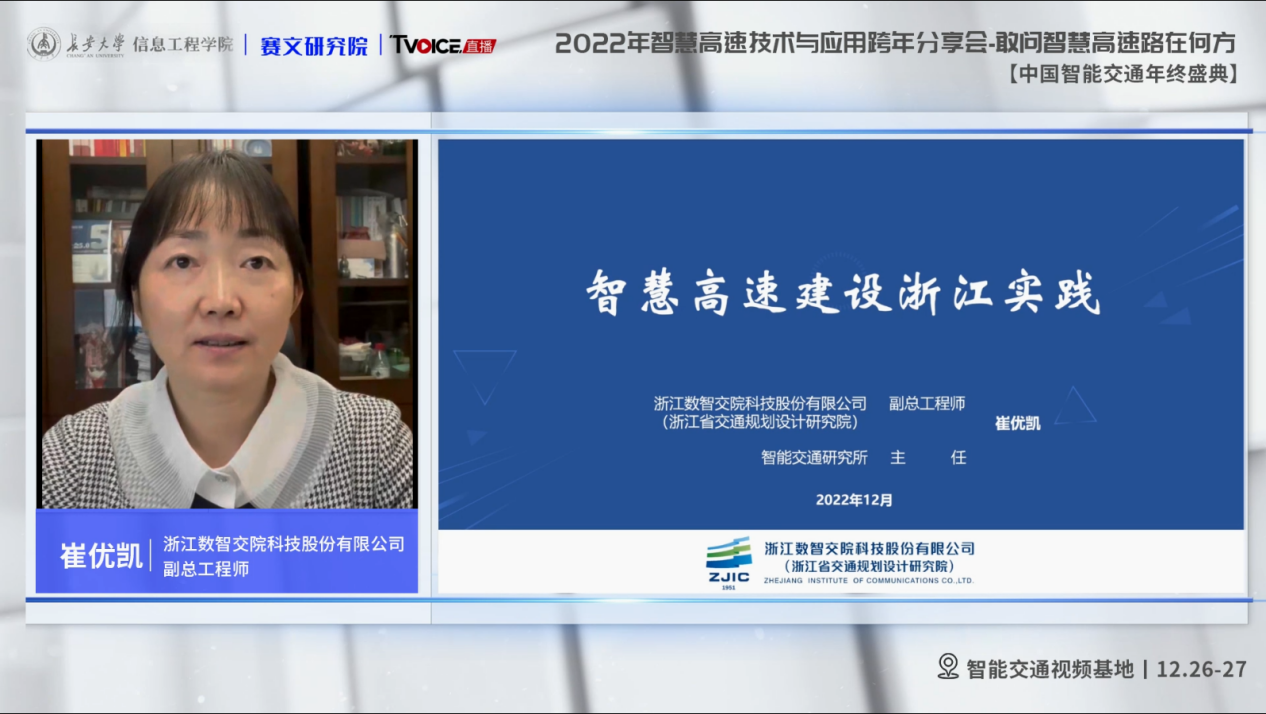Image resolution: width=1266 pixels, height=714 pixels.
Task: Click ZHEJIANG INSTITUTE OF COMMUNICATIONS footer text
Action: point(868,580)
